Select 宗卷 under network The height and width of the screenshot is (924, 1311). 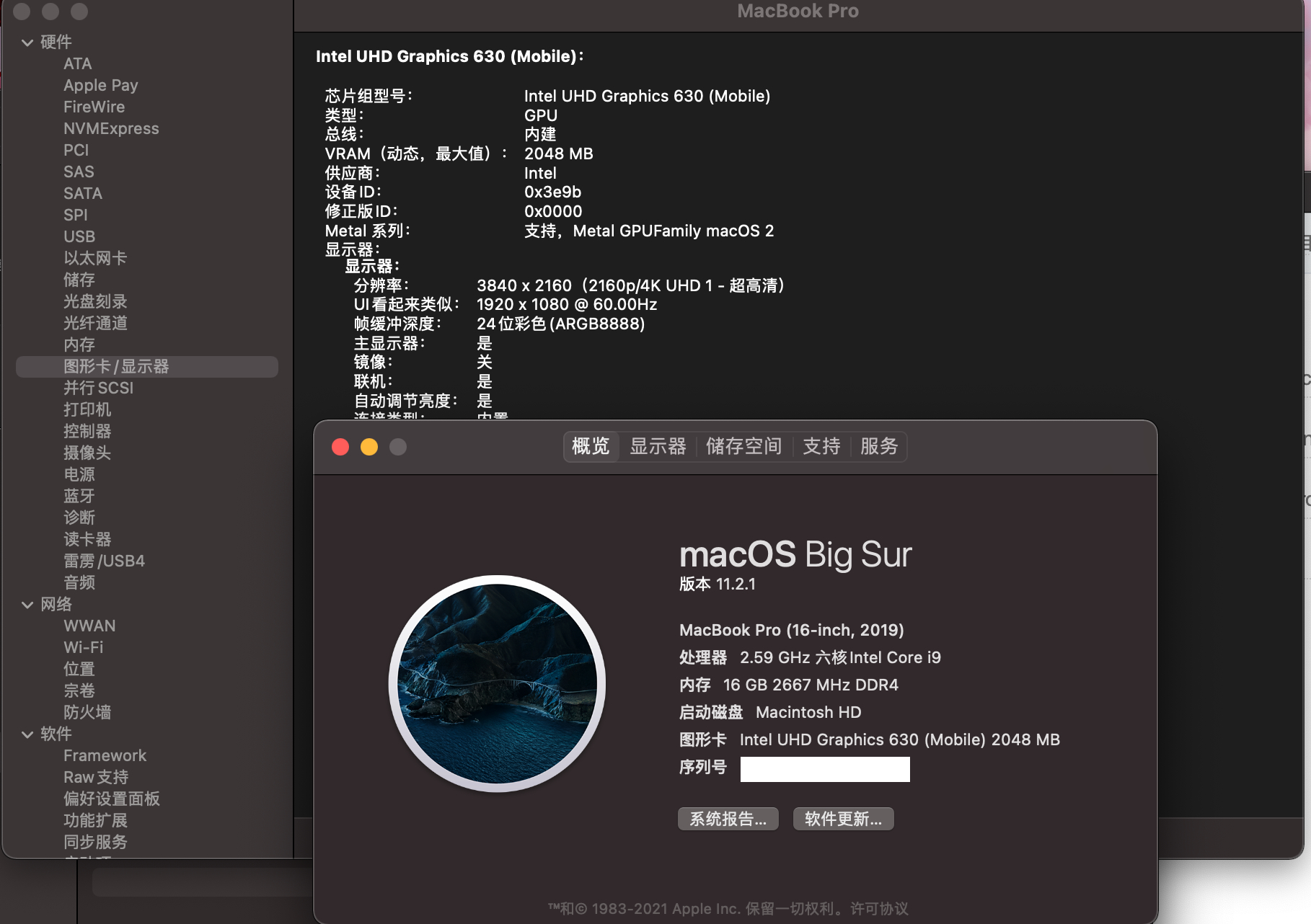[x=79, y=690]
